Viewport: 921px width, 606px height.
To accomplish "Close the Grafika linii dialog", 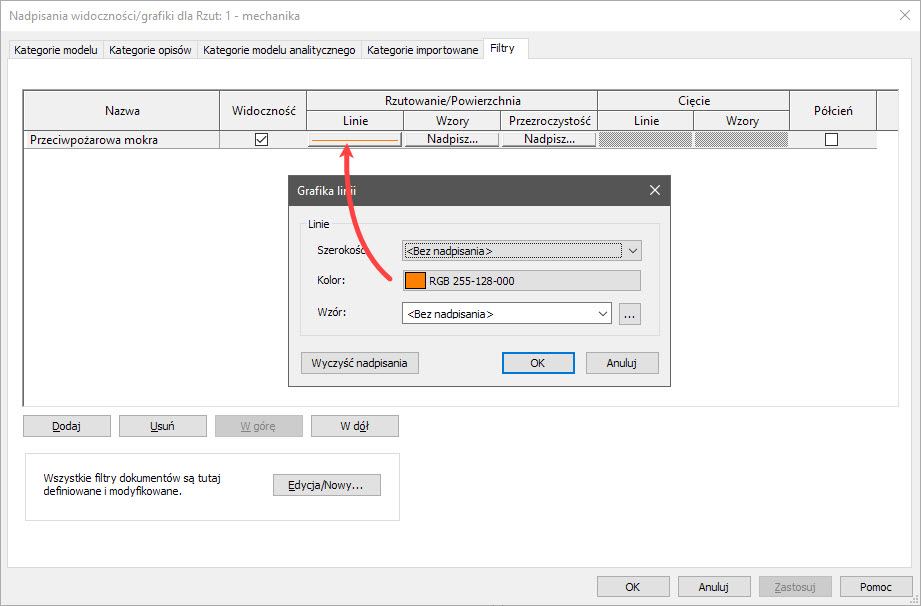I will (x=655, y=190).
